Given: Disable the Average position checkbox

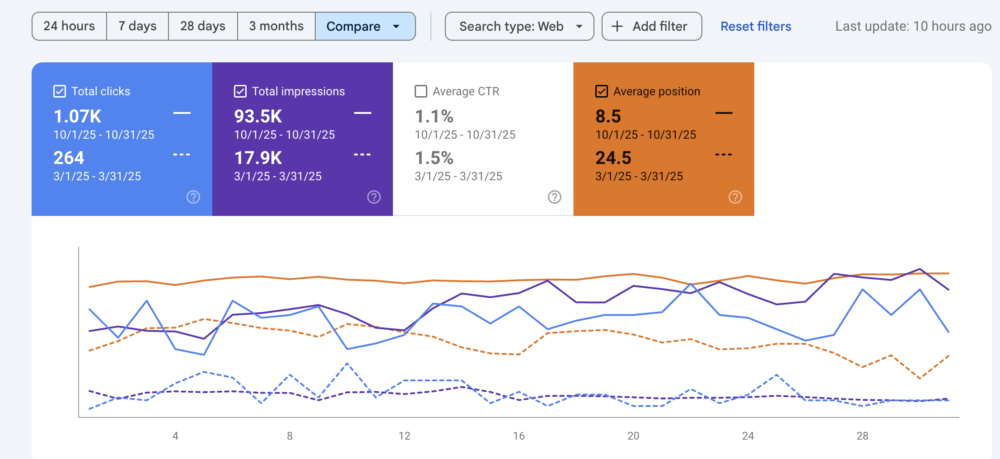Looking at the screenshot, I should (x=601, y=91).
